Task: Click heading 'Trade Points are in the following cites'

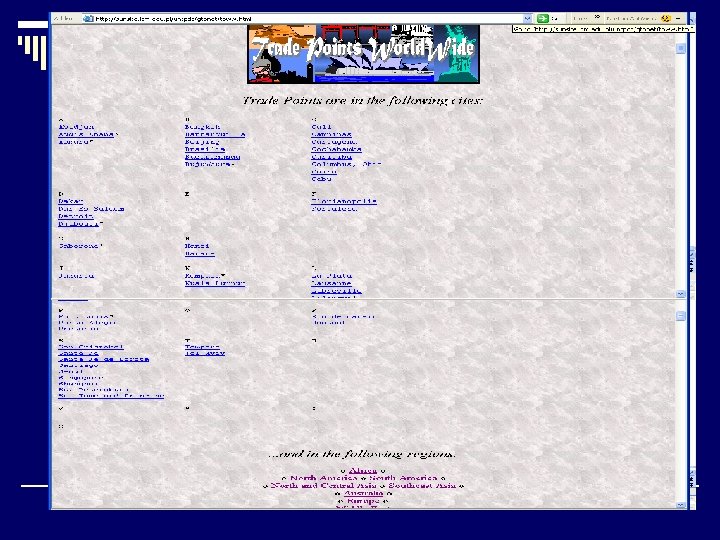Action: coord(363,101)
